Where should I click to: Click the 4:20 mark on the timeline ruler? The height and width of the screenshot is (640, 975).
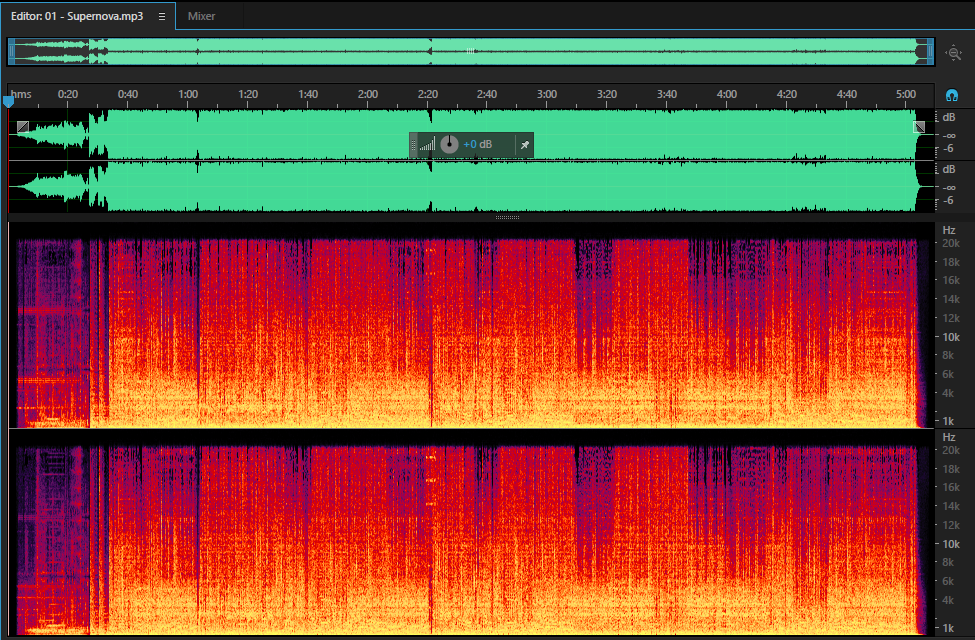[x=787, y=94]
